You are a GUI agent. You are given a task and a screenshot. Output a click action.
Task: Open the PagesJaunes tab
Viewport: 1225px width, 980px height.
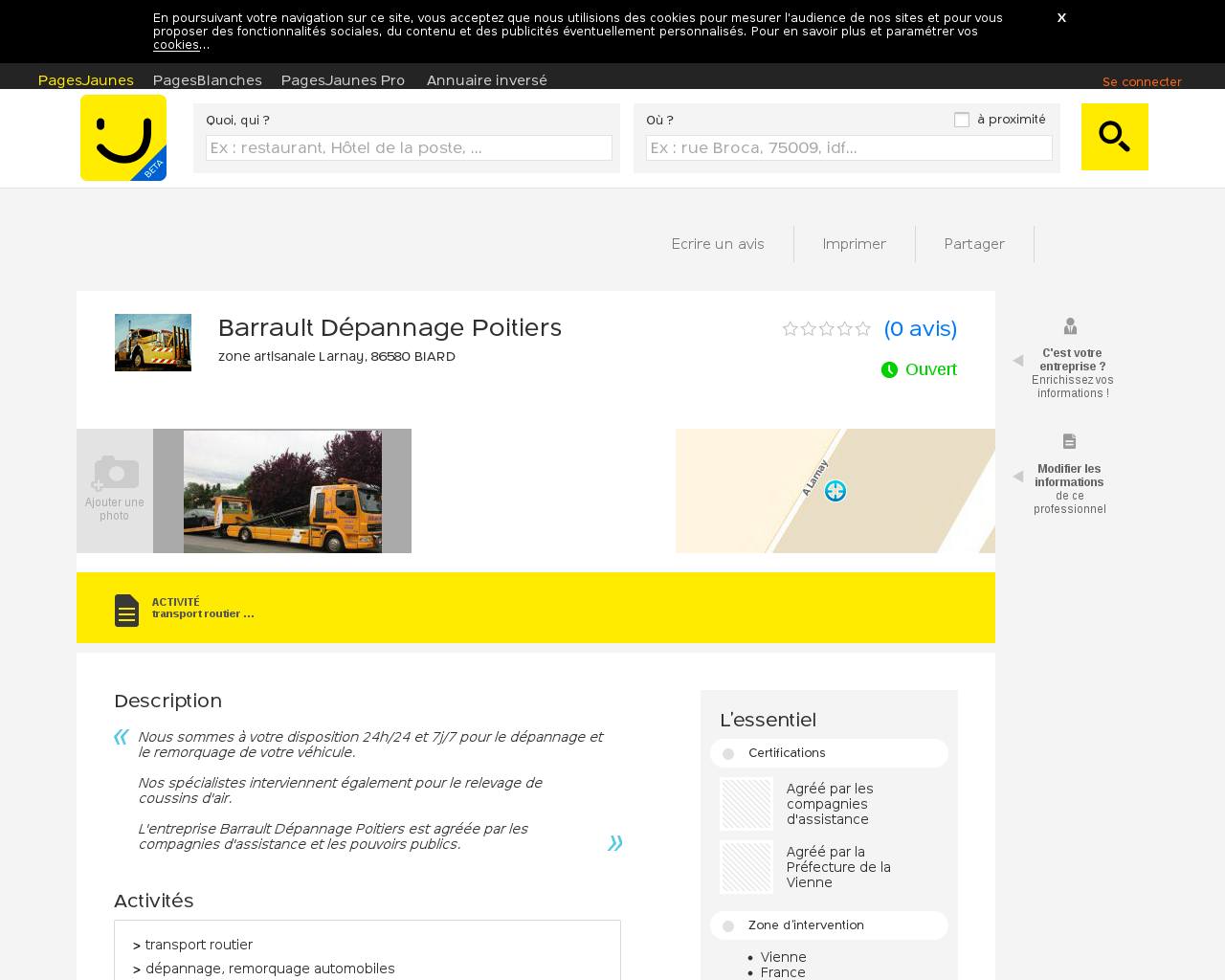pyautogui.click(x=86, y=80)
